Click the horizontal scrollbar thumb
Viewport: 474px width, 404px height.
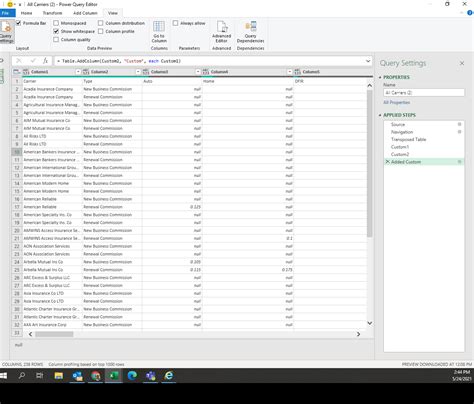(x=54, y=334)
